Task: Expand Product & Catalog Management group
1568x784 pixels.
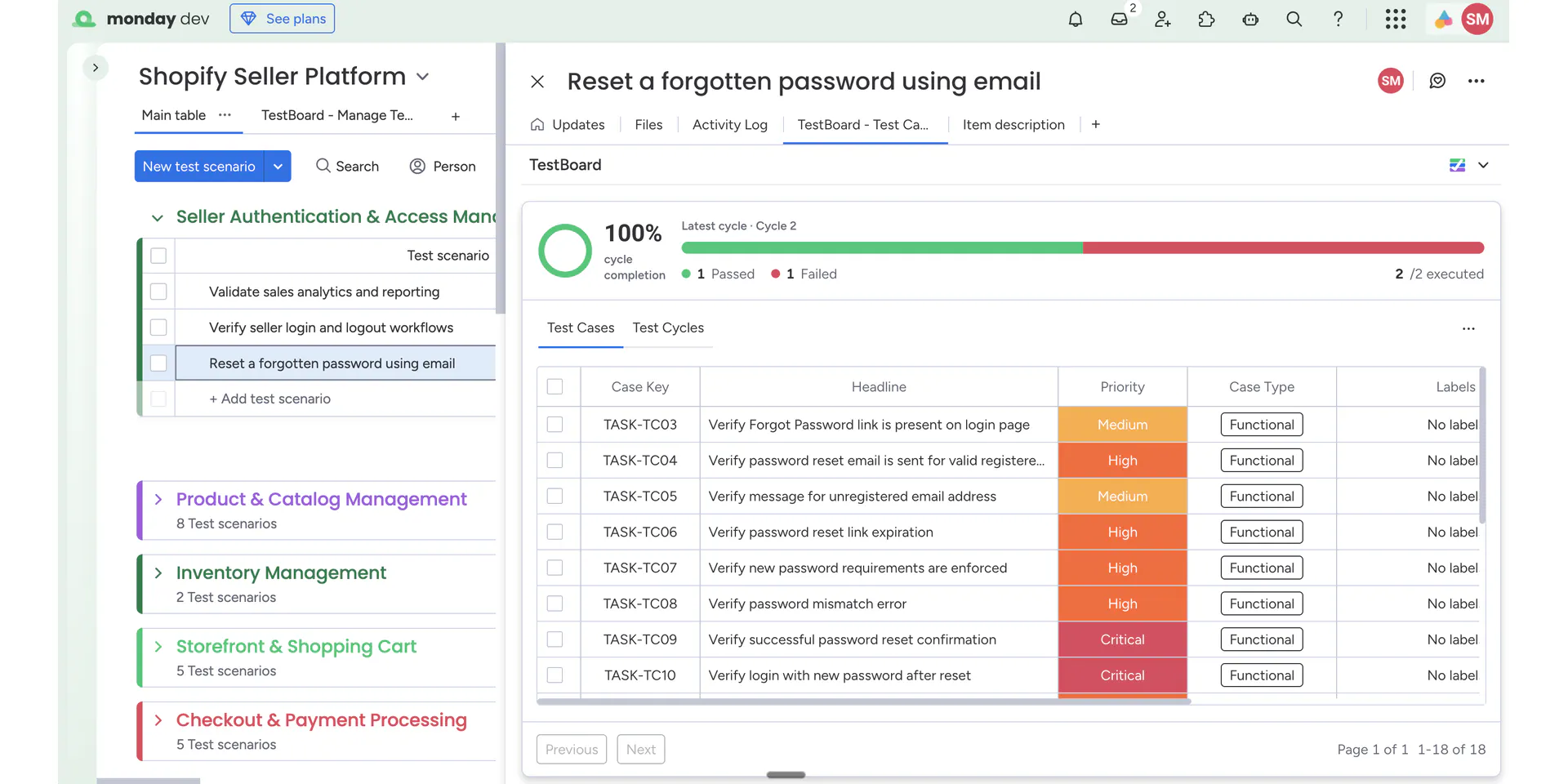Action: point(158,499)
